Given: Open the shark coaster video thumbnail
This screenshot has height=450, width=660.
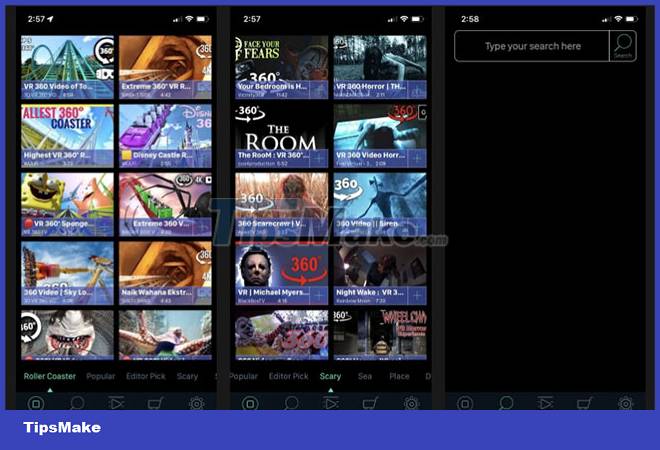Looking at the screenshot, I should (x=67, y=335).
